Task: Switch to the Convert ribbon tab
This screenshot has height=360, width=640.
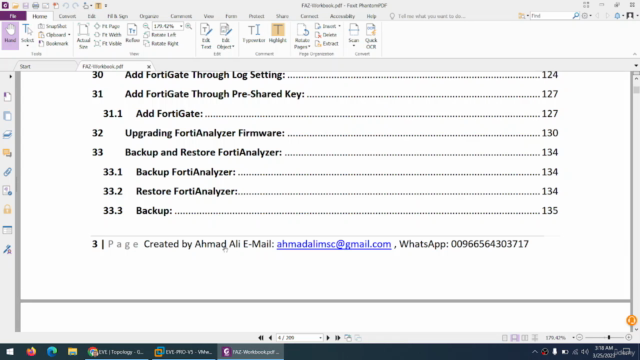Action: pos(67,16)
